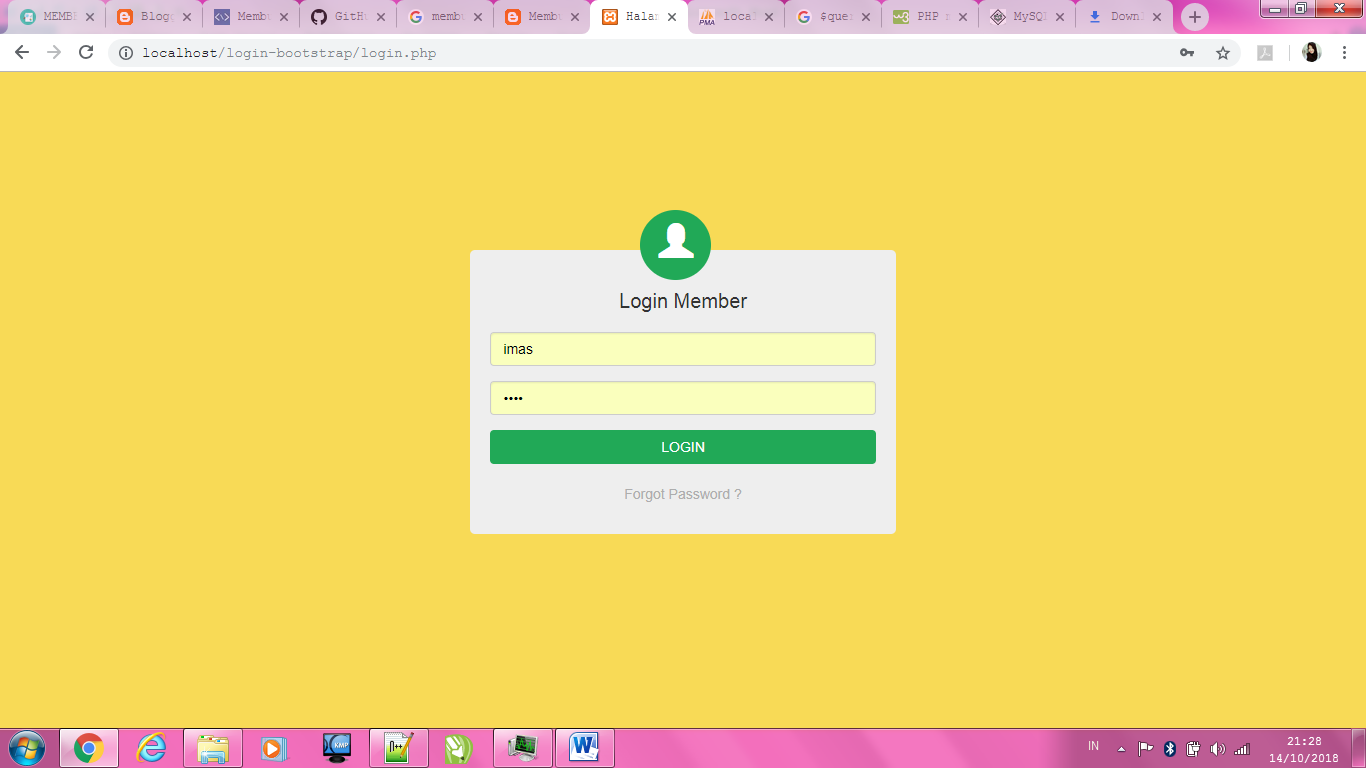Click the browser profile avatar menu
The image size is (1366, 768).
tap(1312, 53)
